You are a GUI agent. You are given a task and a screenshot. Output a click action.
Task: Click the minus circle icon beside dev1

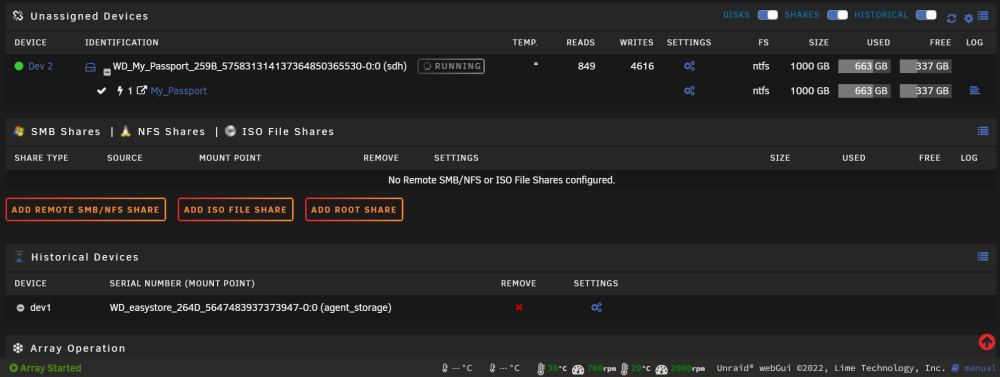pyautogui.click(x=20, y=307)
